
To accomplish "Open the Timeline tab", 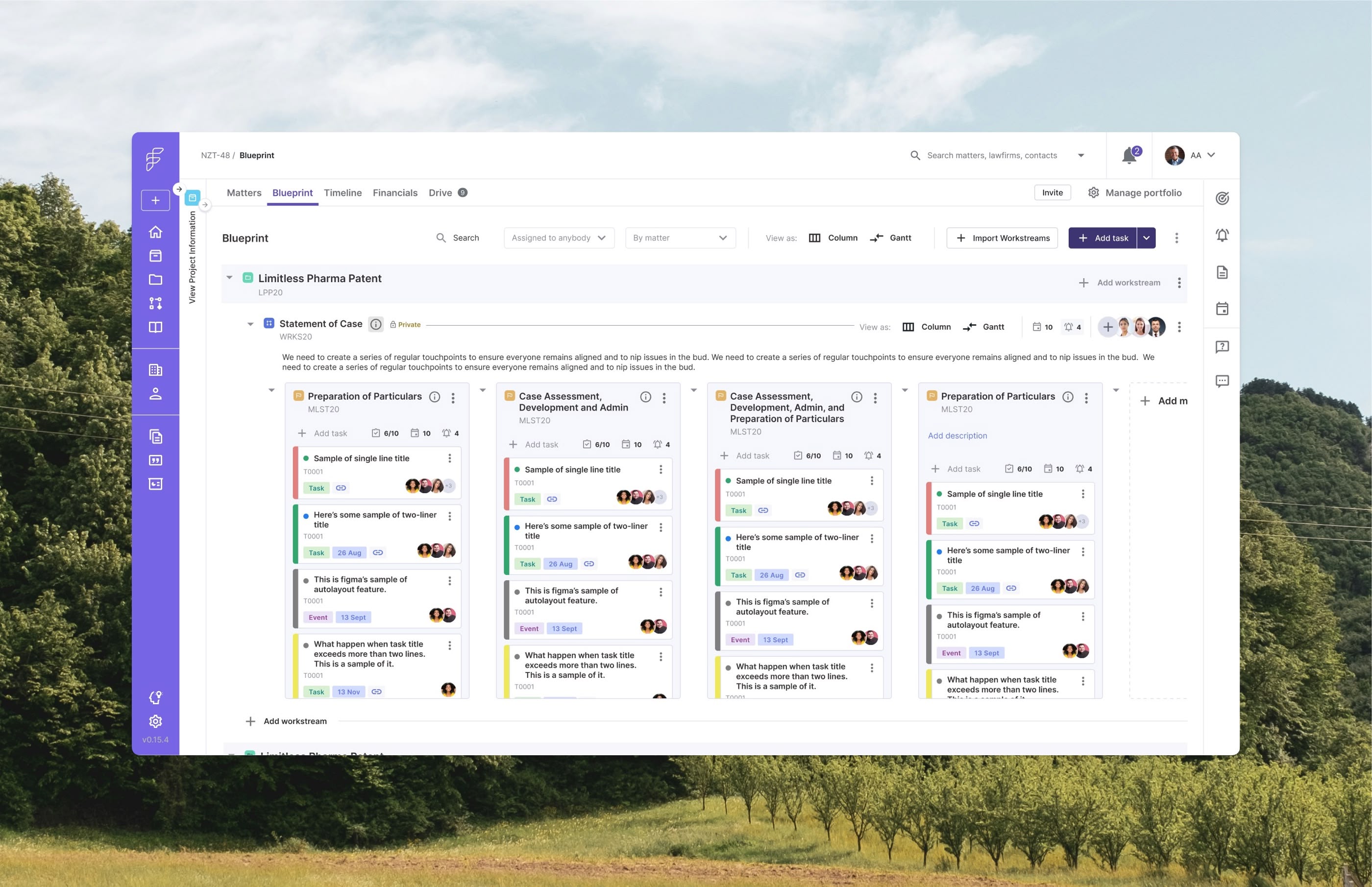I will 343,193.
